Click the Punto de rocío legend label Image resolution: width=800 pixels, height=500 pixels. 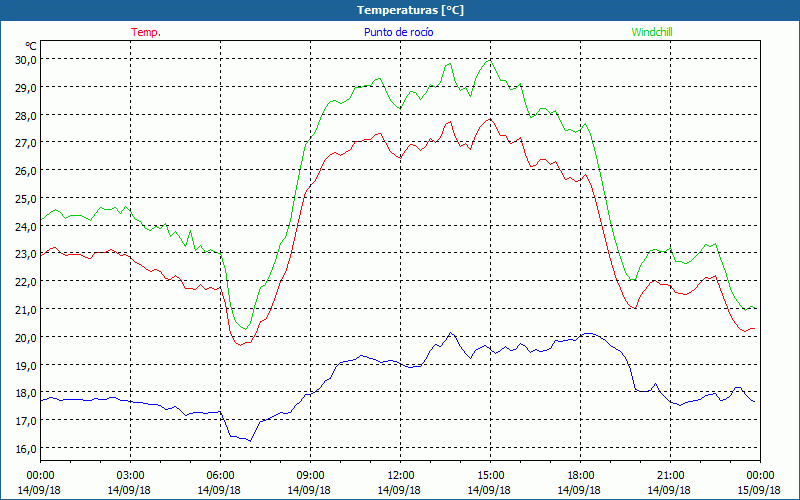[x=399, y=32]
